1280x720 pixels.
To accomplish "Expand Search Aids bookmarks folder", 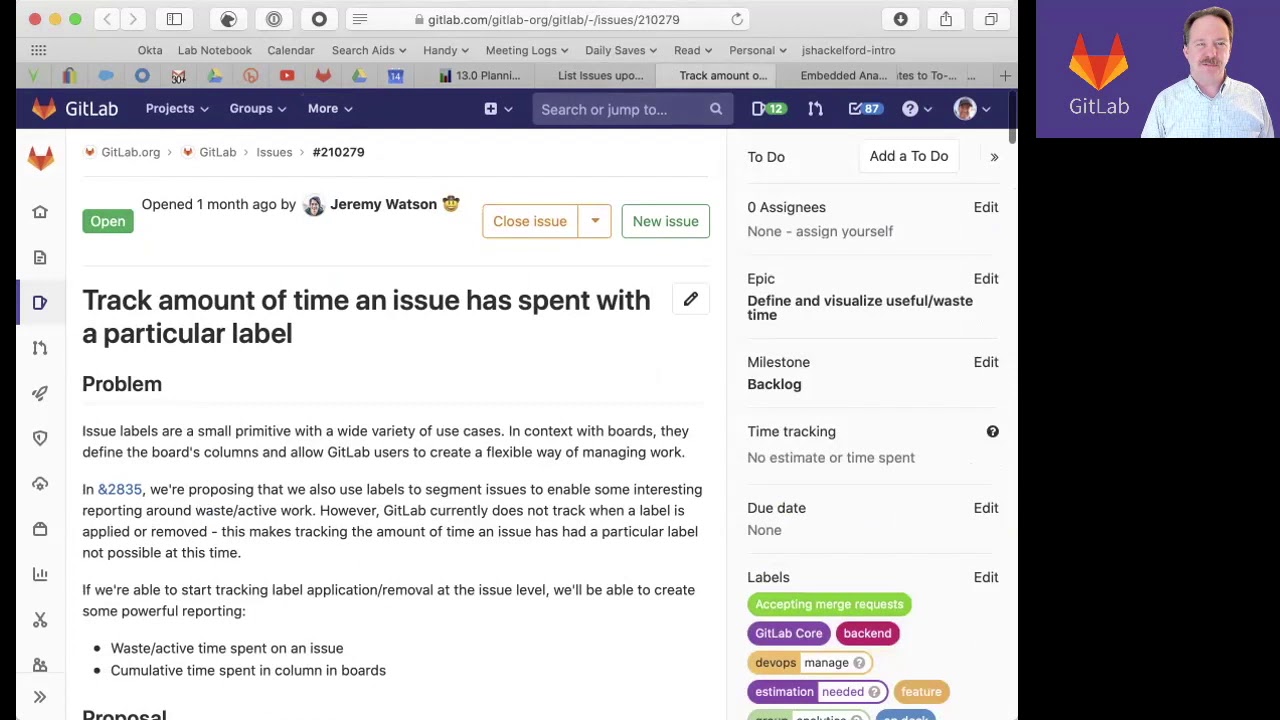I will pyautogui.click(x=369, y=50).
